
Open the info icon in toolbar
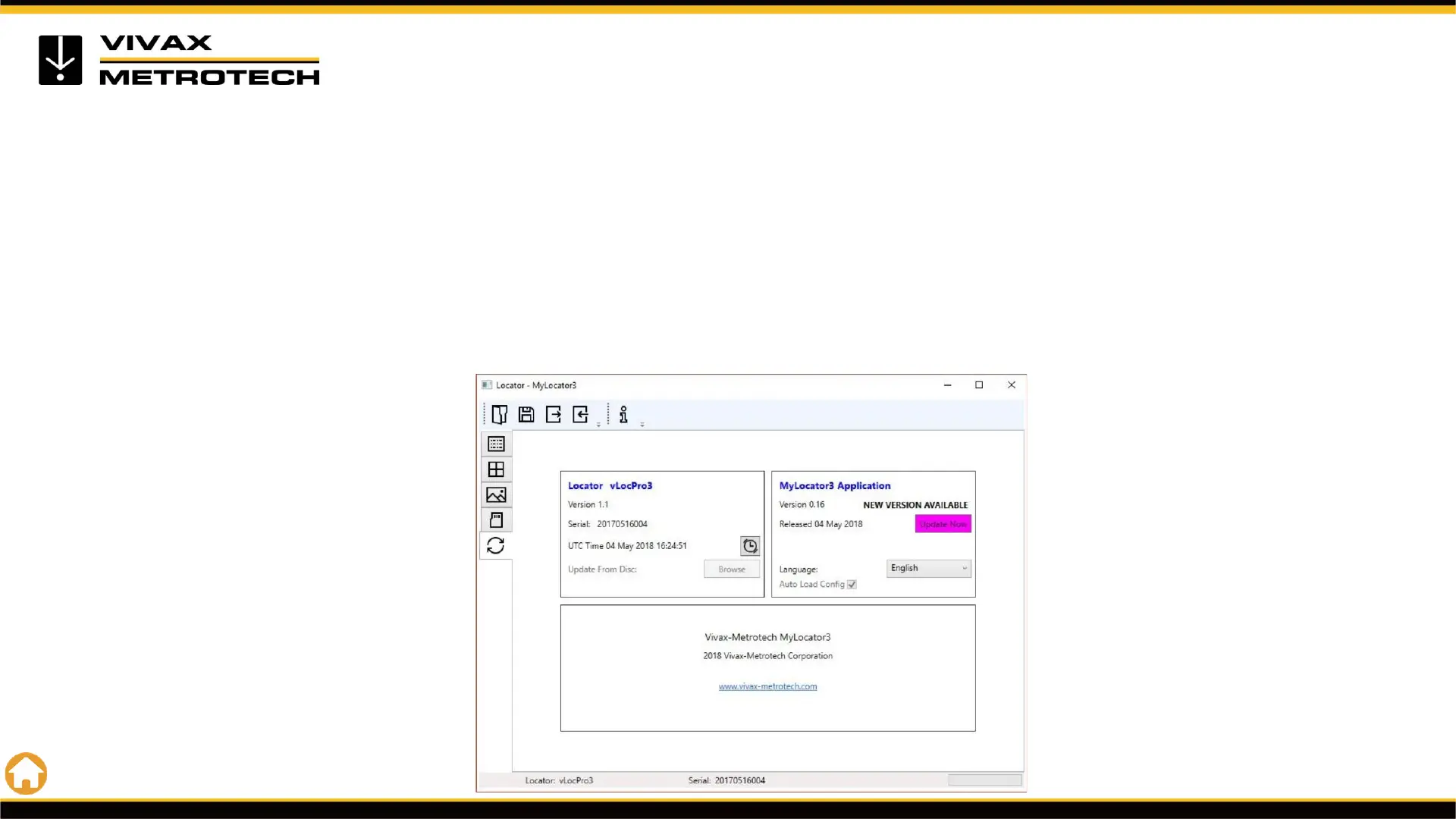623,414
